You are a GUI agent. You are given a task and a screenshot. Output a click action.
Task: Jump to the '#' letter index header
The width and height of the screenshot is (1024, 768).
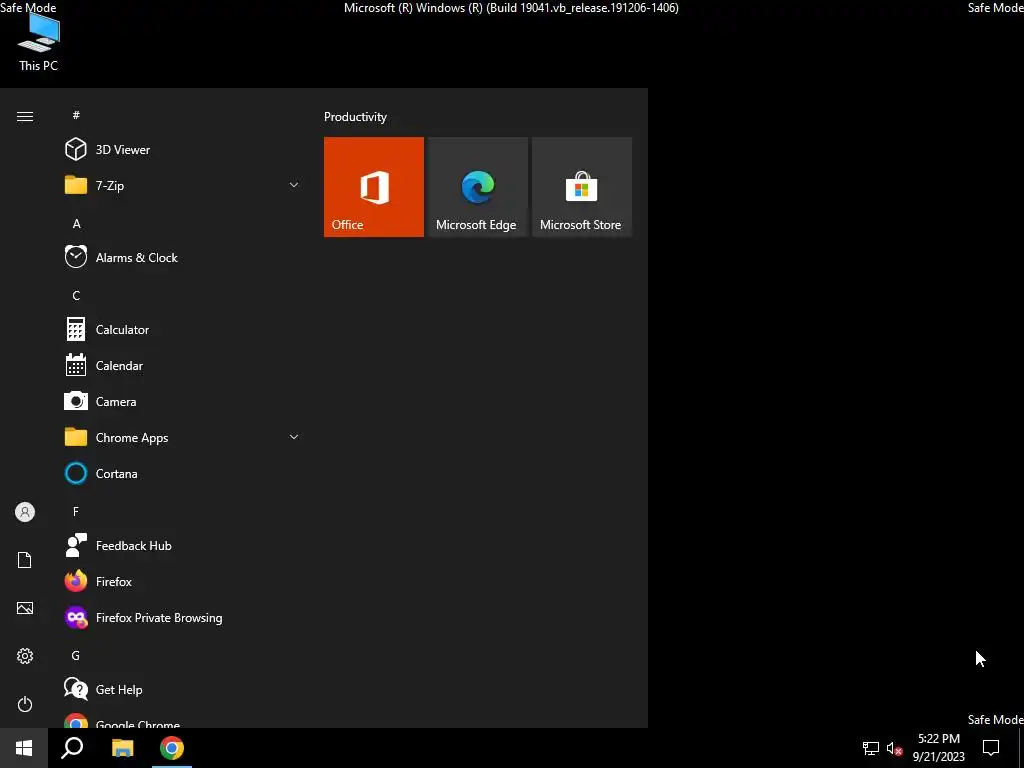76,115
